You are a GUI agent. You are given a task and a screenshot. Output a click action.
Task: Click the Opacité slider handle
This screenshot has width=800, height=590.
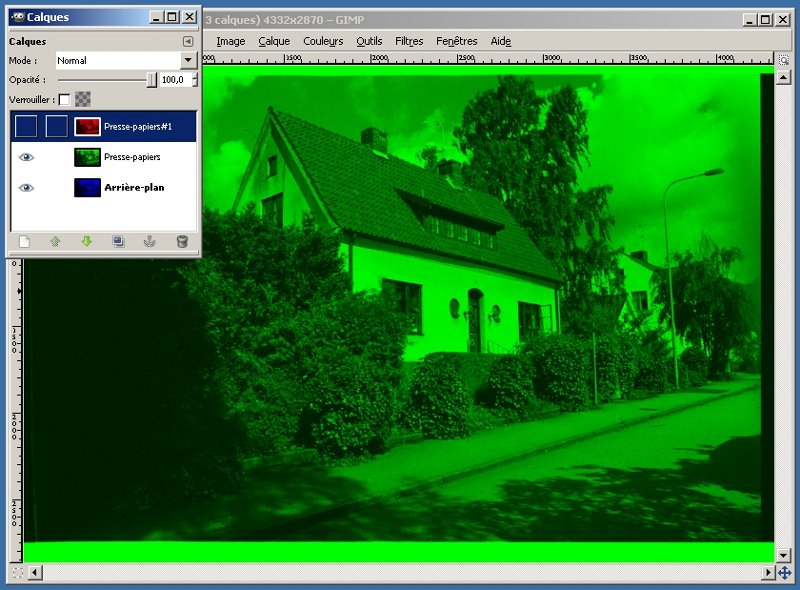[x=152, y=79]
